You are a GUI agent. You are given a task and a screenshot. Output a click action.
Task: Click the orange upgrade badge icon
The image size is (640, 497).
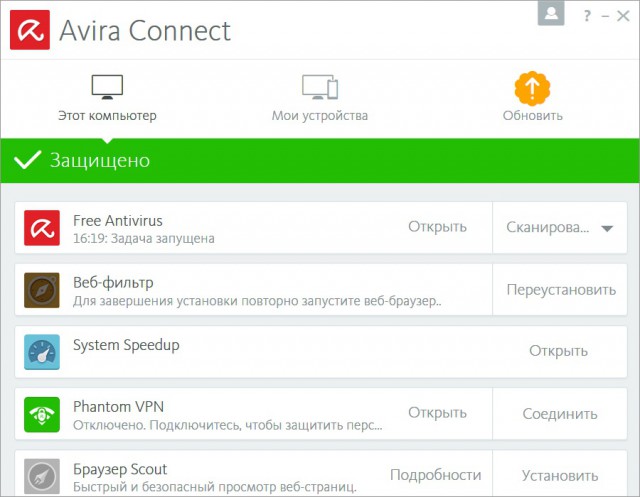(532, 89)
